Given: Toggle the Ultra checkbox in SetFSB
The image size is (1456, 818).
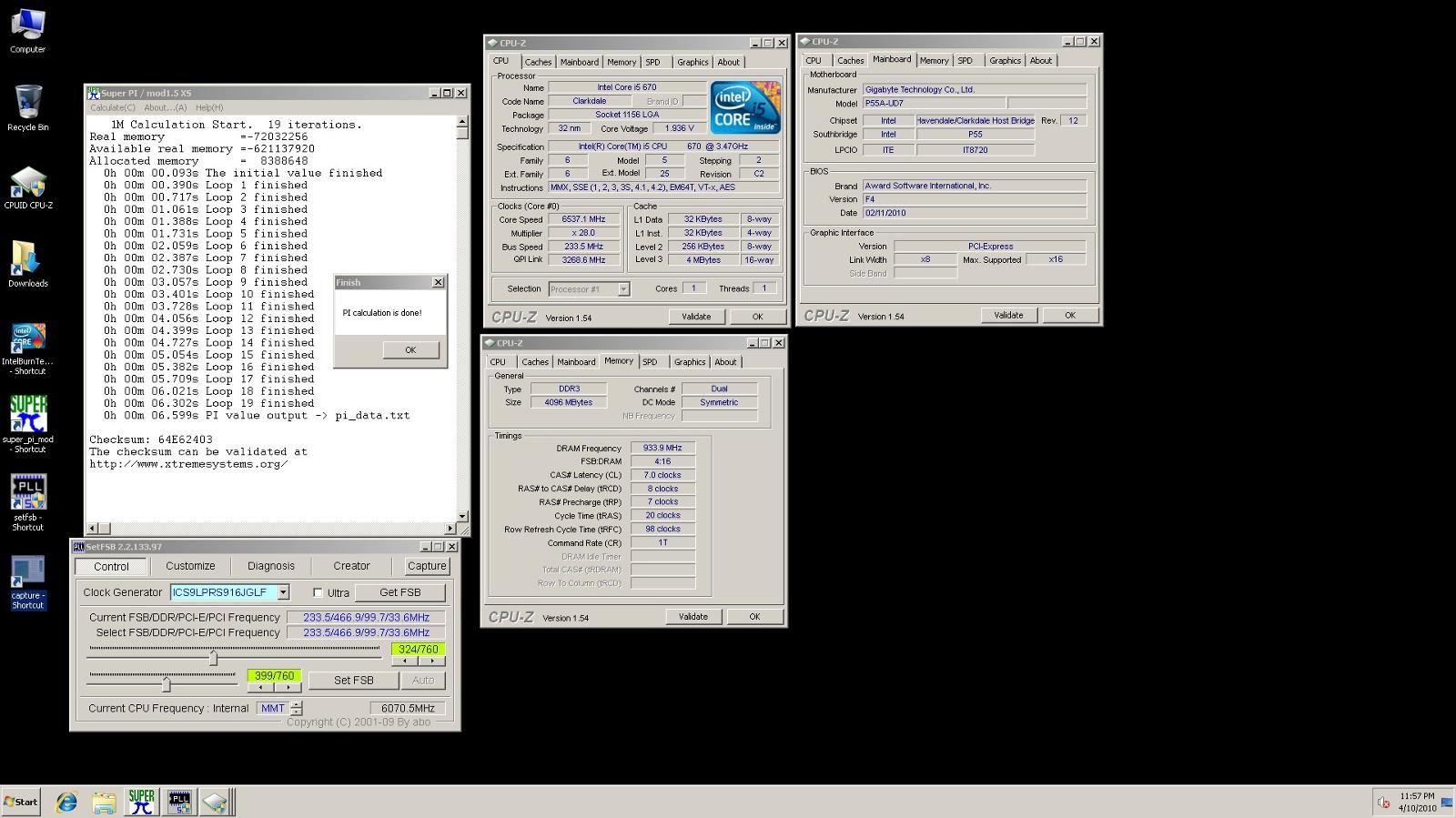Looking at the screenshot, I should [x=318, y=592].
